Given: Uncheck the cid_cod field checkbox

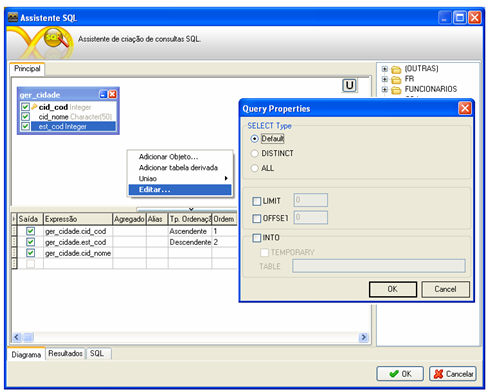Looking at the screenshot, I should click(25, 107).
